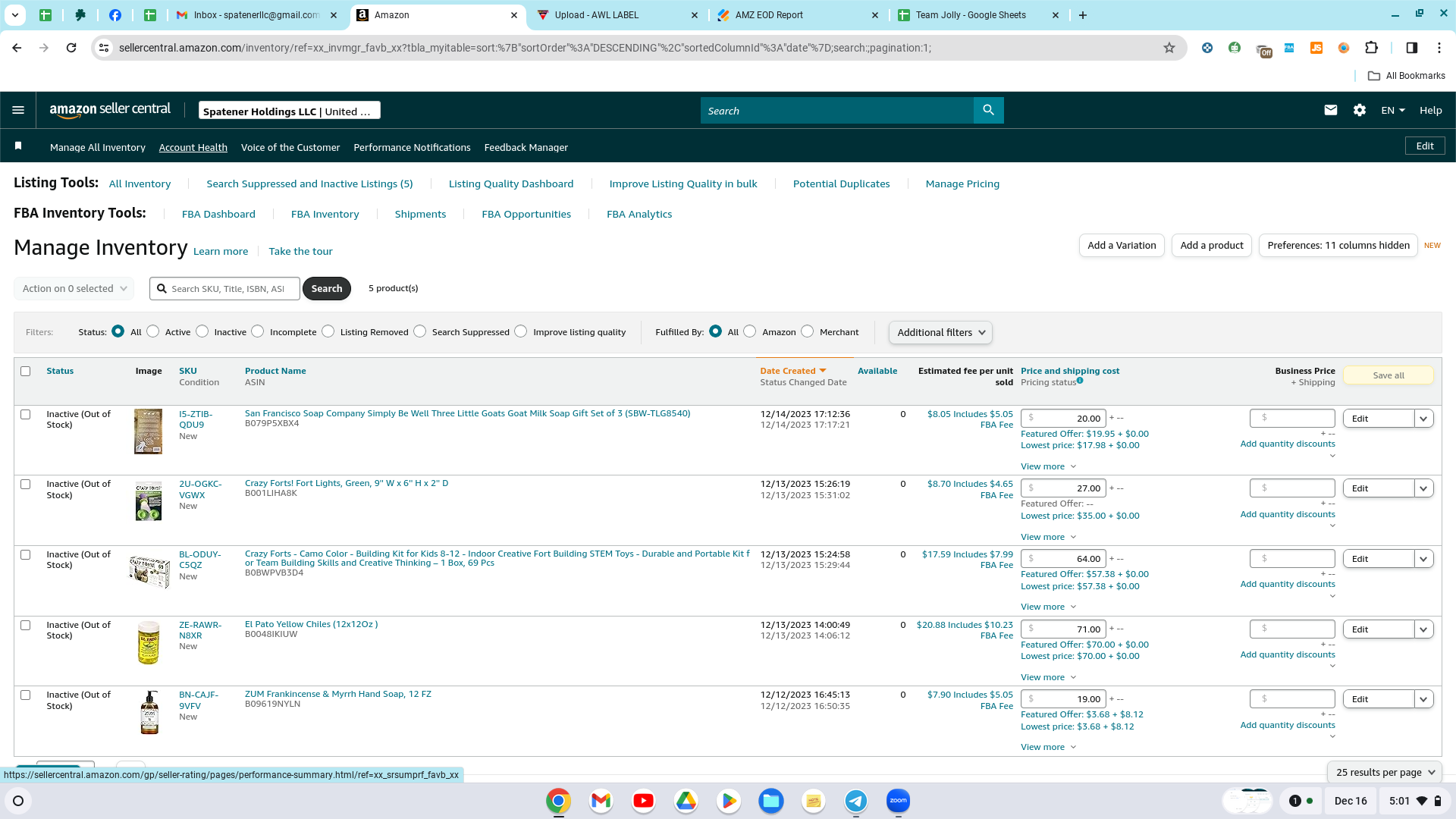The height and width of the screenshot is (819, 1456).
Task: Sort by the Date Created column header
Action: pos(792,371)
